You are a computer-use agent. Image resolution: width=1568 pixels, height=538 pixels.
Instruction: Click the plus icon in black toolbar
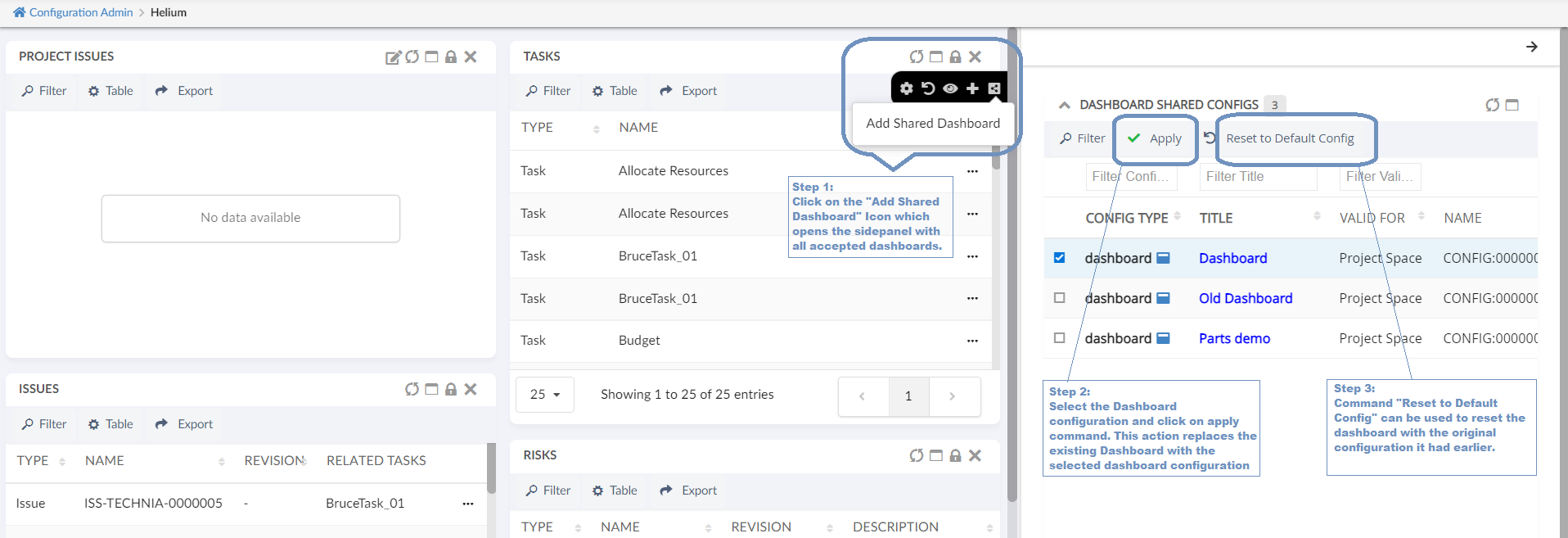972,88
